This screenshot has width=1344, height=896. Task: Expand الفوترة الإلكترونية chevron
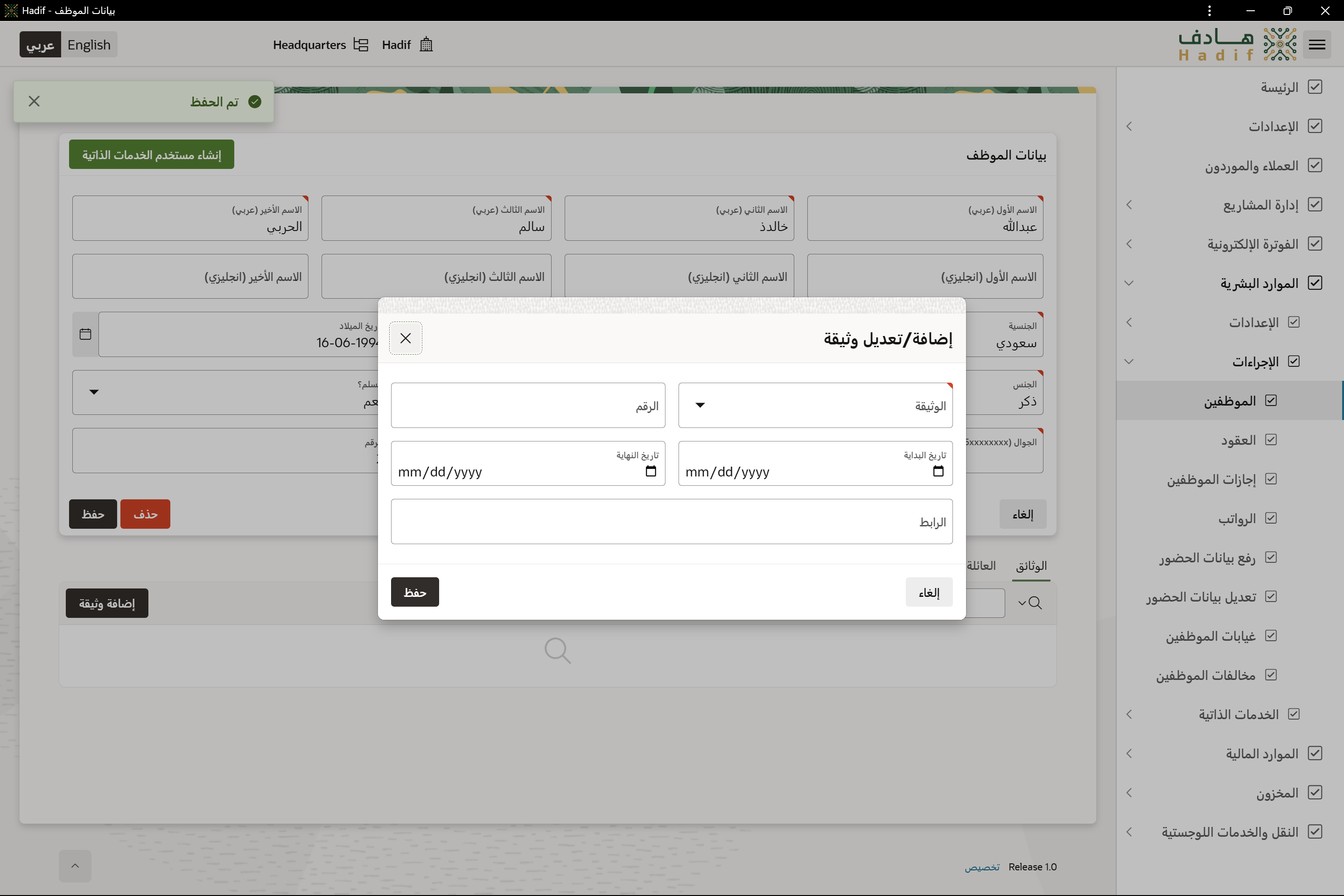click(x=1129, y=244)
